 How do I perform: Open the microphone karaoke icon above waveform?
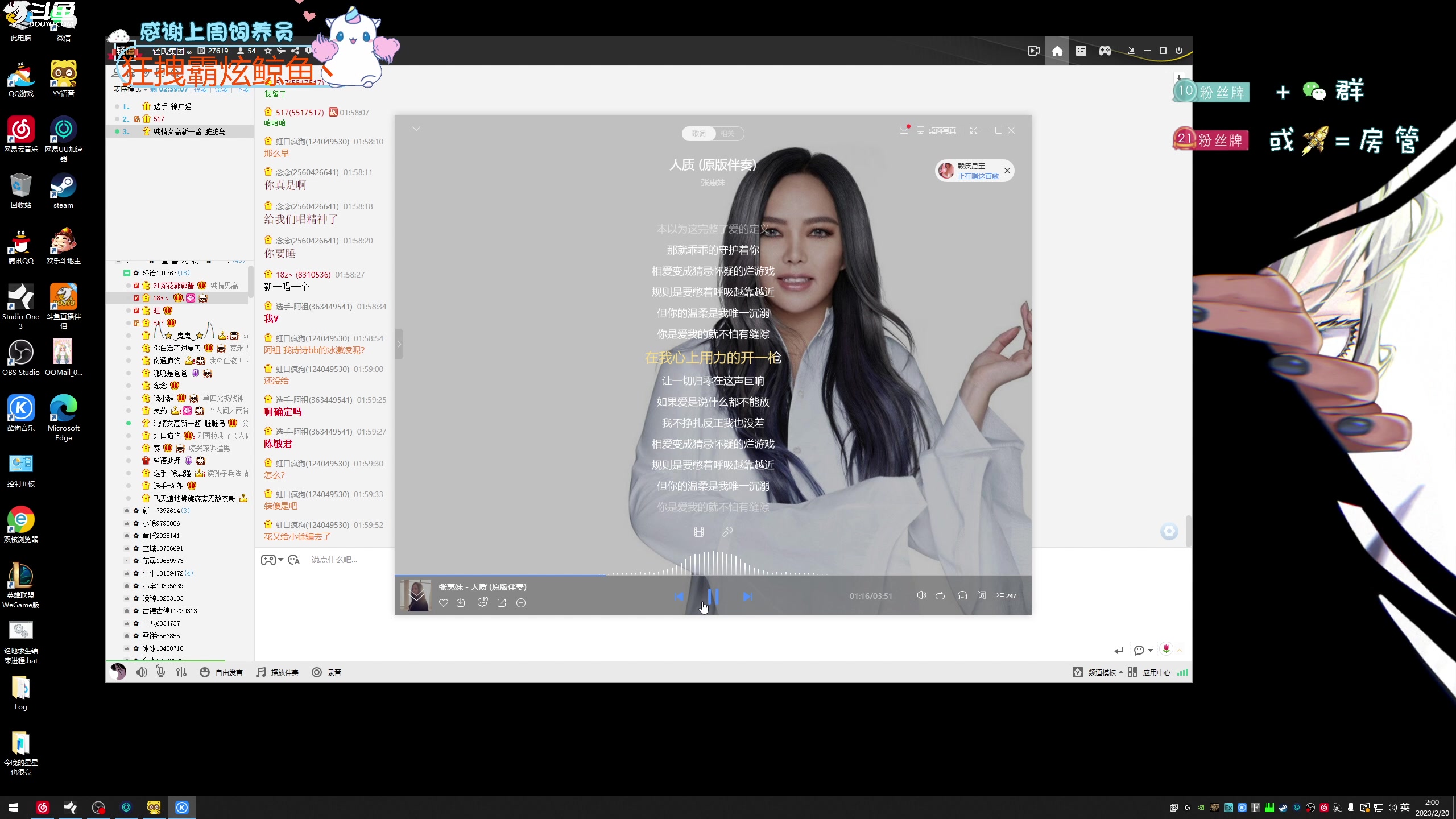coord(727,532)
